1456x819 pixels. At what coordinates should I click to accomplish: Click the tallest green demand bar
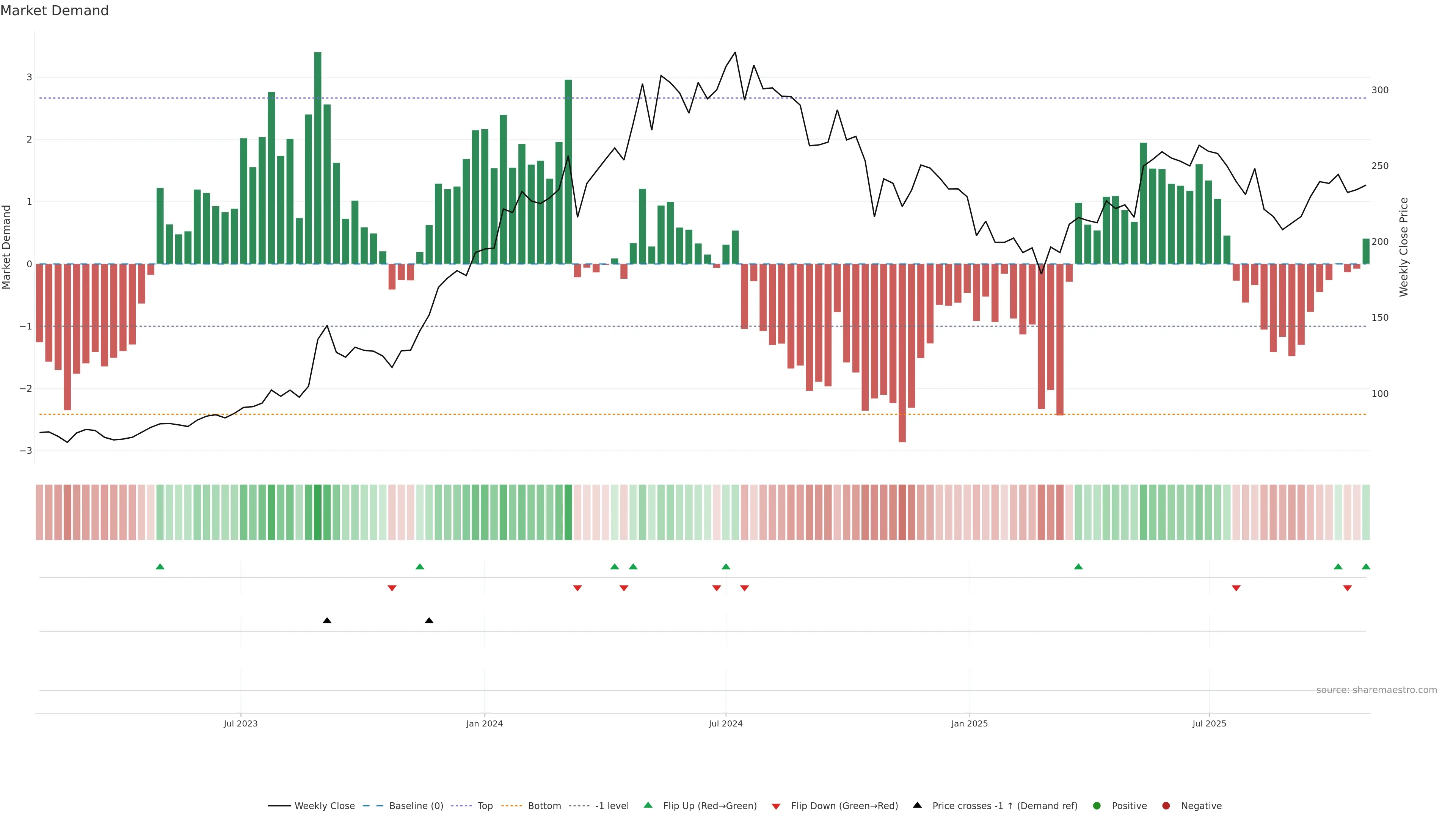click(318, 158)
